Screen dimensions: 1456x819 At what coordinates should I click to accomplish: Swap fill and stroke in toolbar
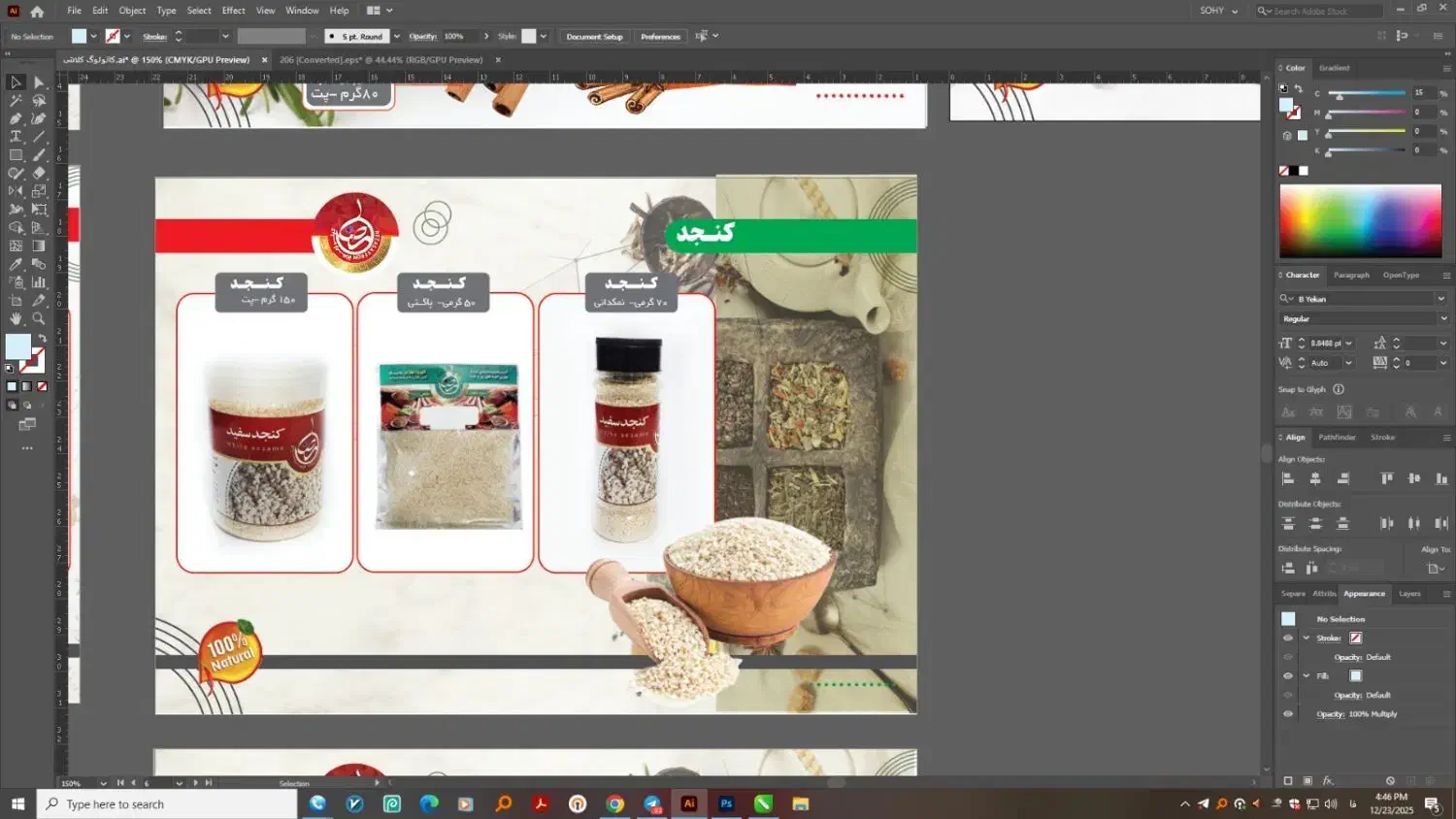[42, 339]
